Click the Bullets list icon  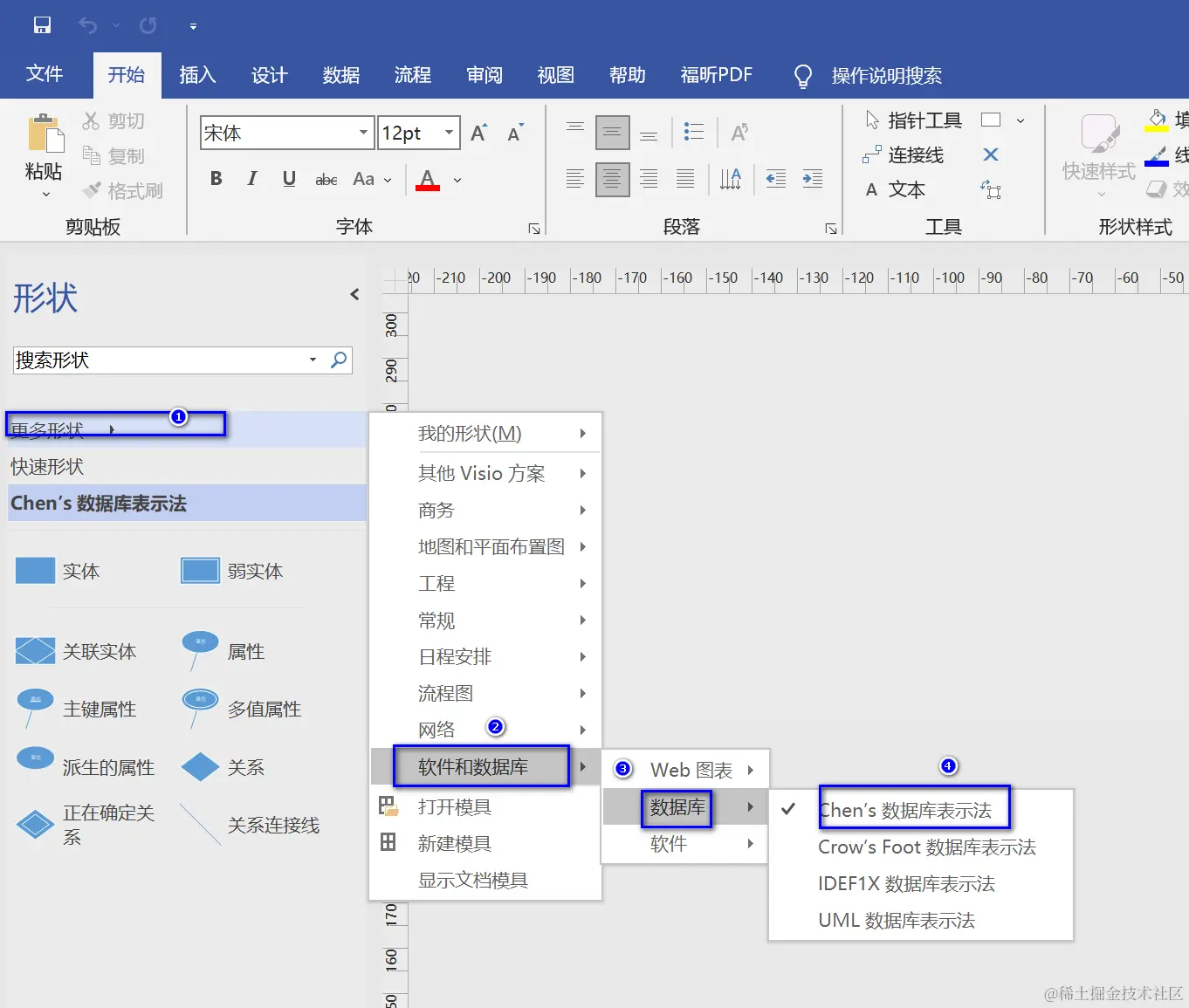coord(694,132)
